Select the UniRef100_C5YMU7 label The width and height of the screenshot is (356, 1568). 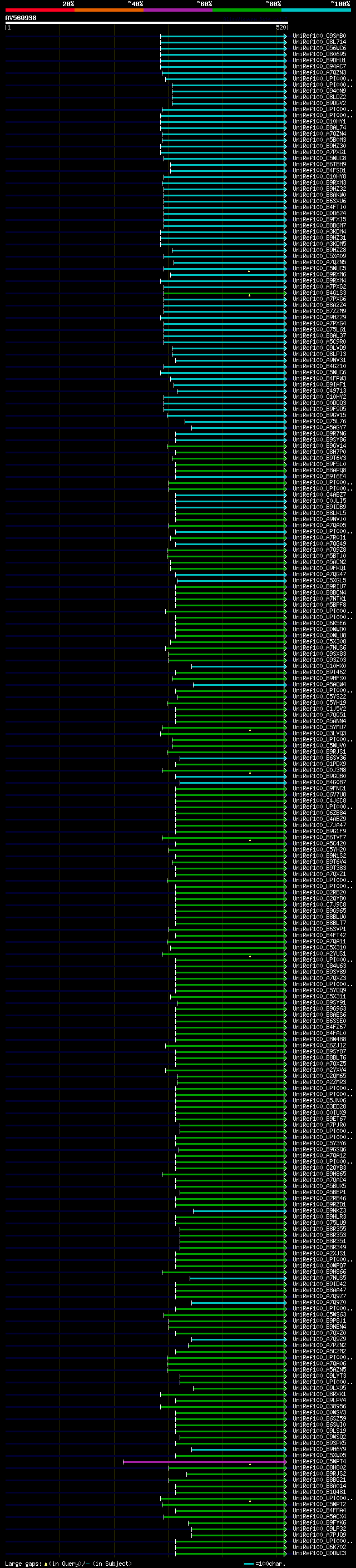319,728
